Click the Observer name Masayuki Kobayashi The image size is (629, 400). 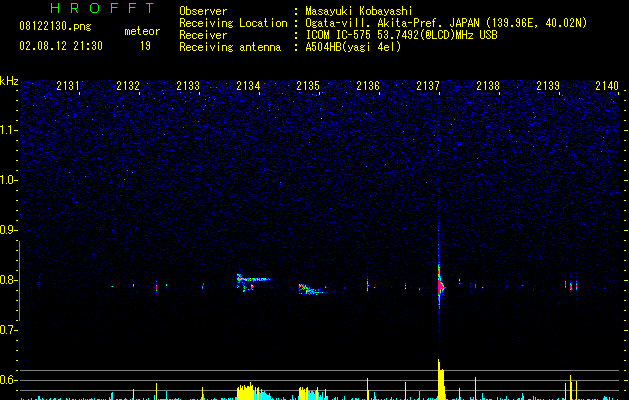(x=359, y=11)
